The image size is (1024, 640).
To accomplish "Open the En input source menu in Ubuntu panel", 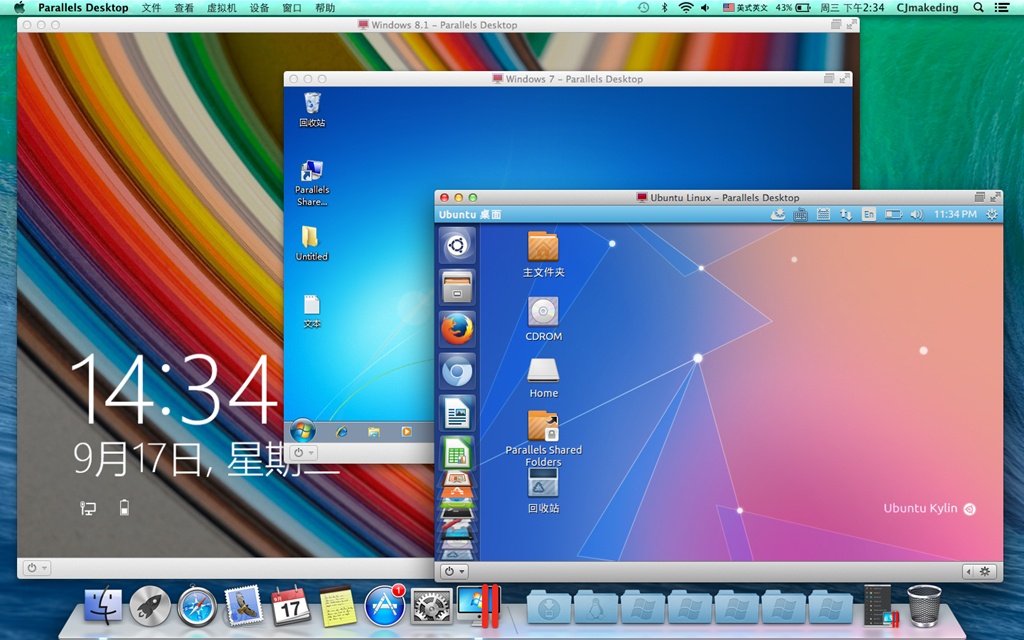I will tap(868, 214).
